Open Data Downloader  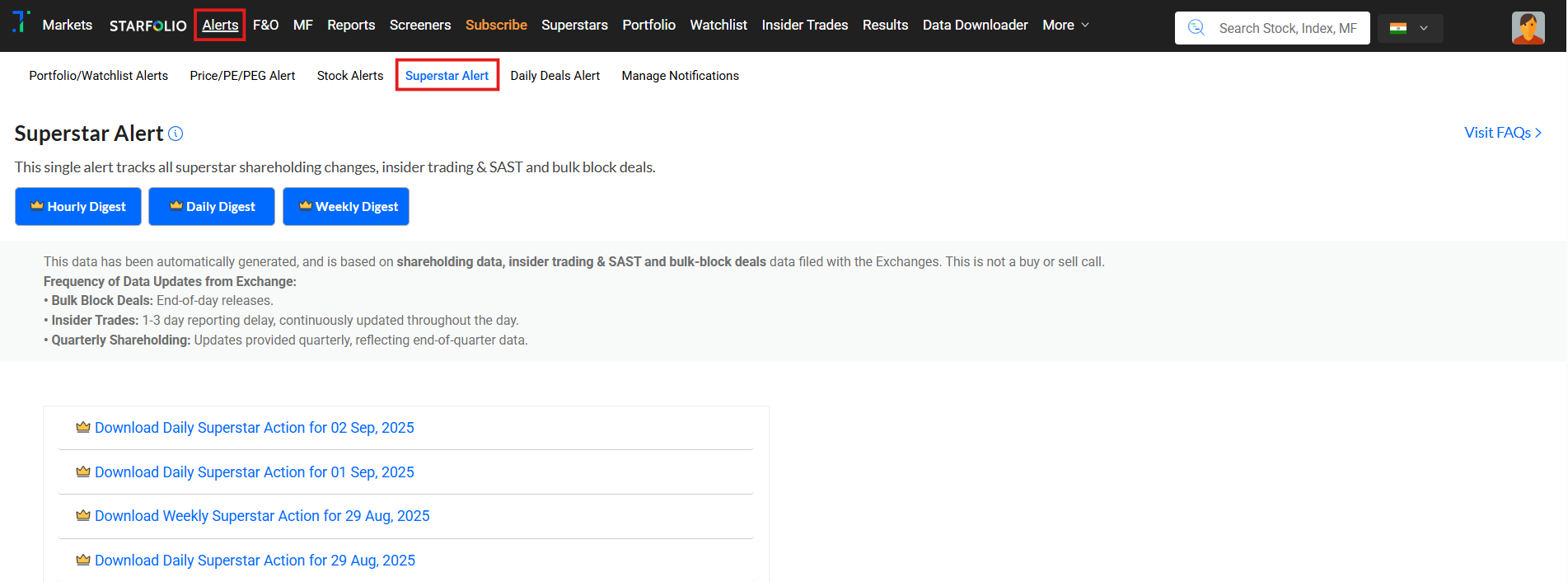pos(975,26)
